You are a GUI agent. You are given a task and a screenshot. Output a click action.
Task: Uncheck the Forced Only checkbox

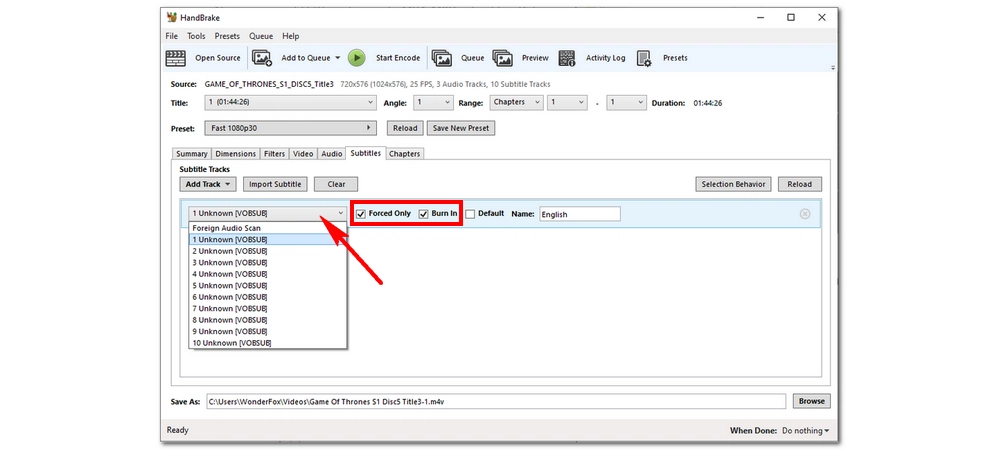[x=361, y=214]
